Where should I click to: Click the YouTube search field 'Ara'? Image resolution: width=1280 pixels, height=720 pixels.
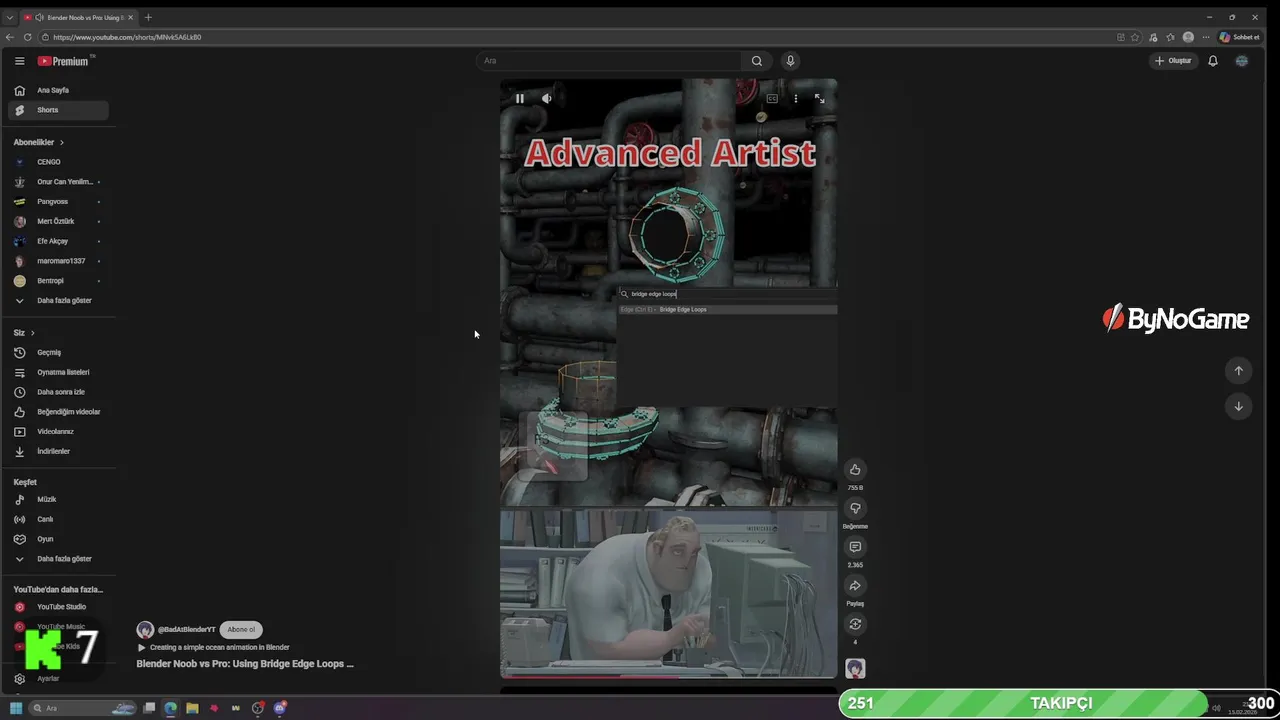609,61
